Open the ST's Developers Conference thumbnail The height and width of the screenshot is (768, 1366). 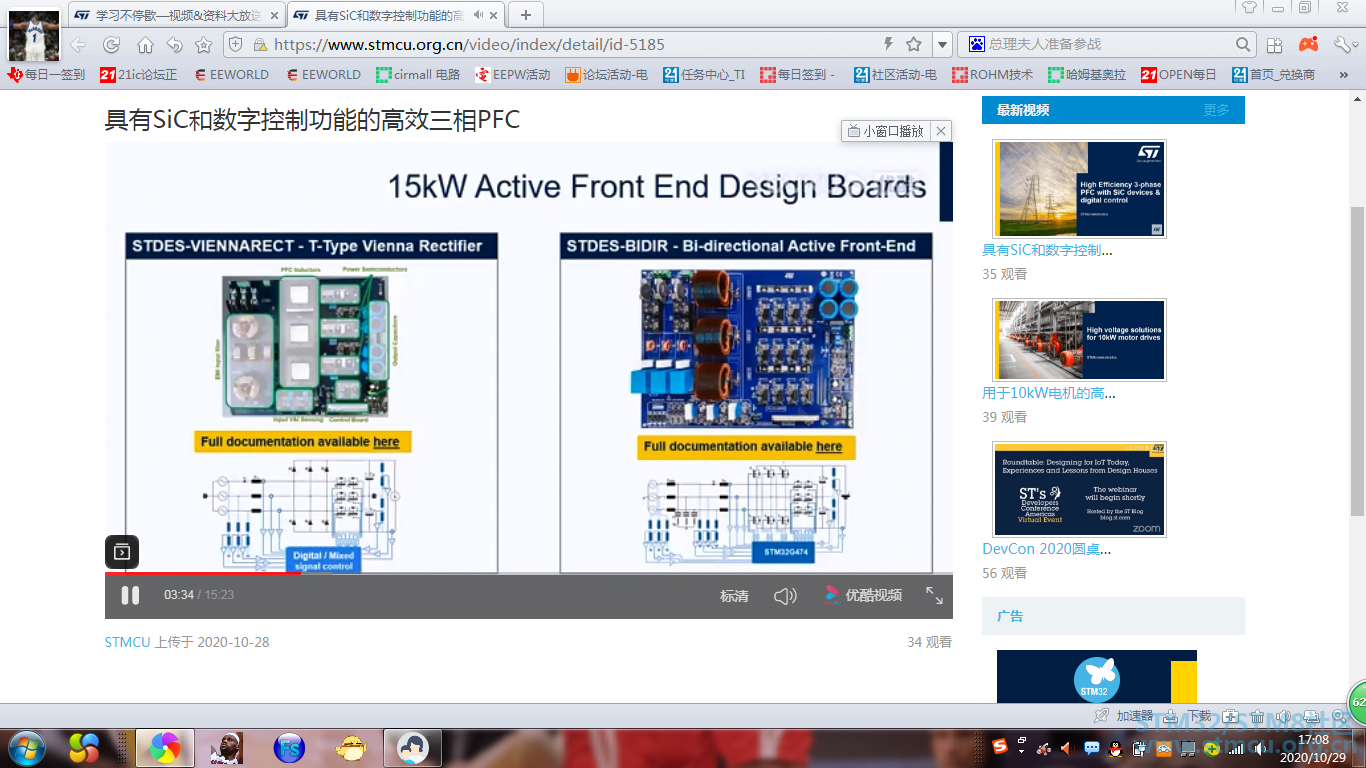pos(1079,489)
